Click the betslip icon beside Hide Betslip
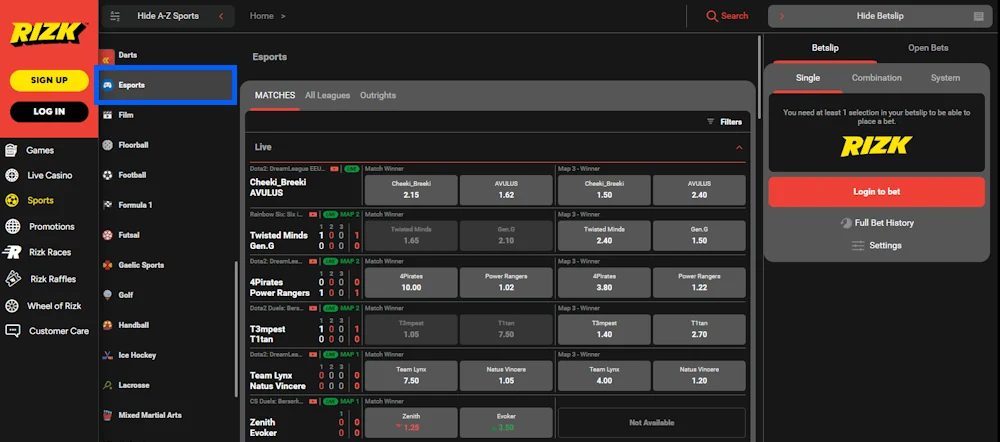This screenshot has width=1000, height=442. 978,17
